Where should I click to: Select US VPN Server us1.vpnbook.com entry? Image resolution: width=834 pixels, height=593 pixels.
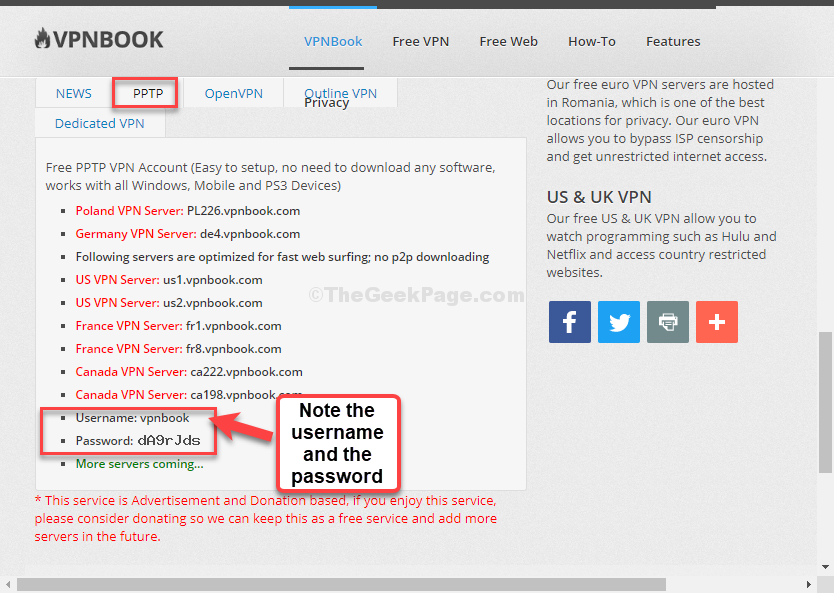[169, 280]
